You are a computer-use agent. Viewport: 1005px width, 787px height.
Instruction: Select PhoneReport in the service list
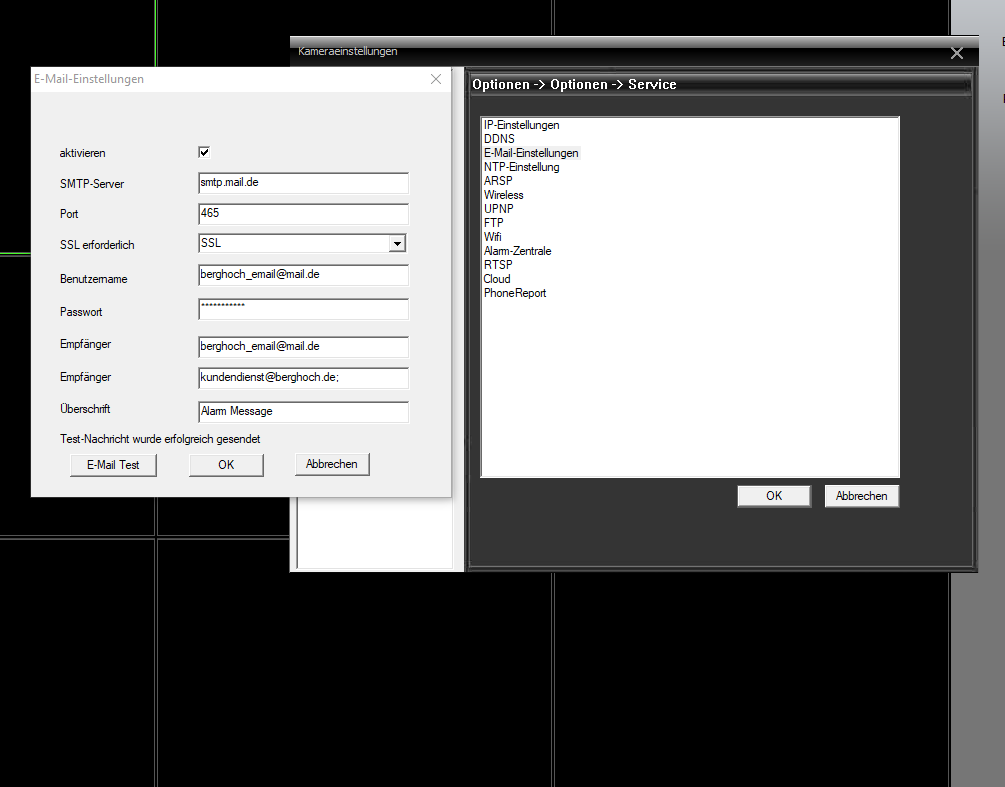pos(515,293)
